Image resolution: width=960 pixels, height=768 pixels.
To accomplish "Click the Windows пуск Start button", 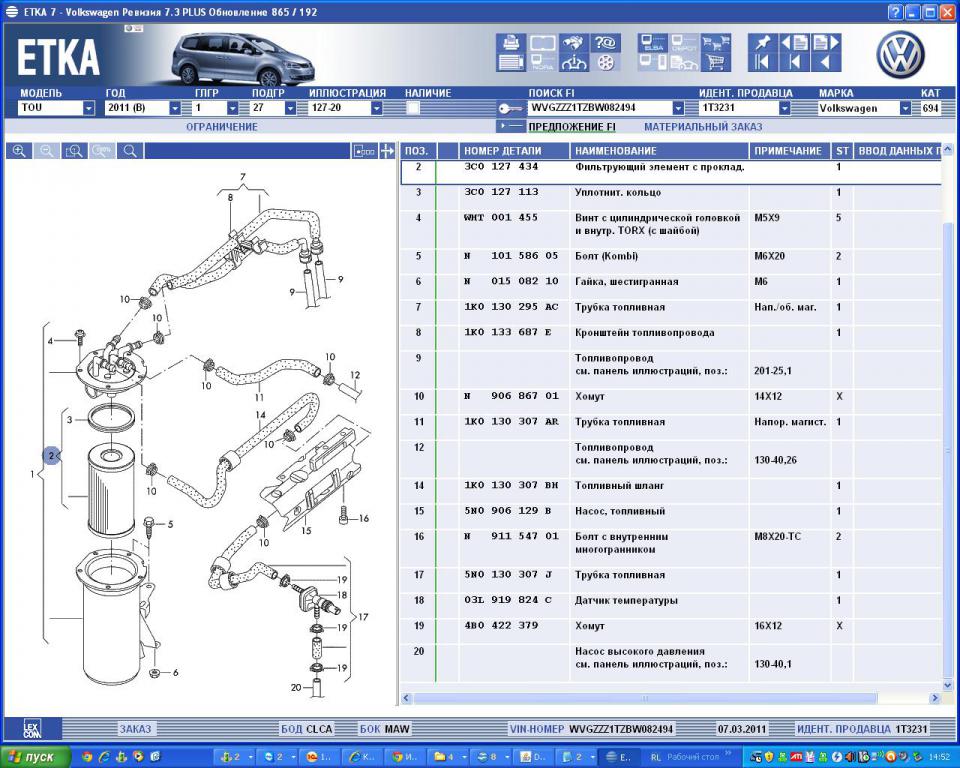I will click(35, 757).
